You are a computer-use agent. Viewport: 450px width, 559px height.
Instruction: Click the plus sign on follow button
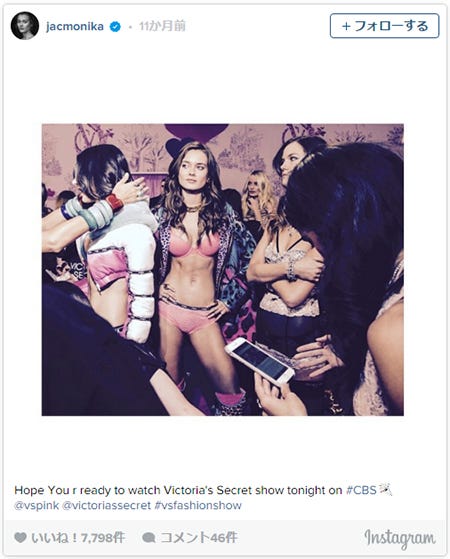346,26
